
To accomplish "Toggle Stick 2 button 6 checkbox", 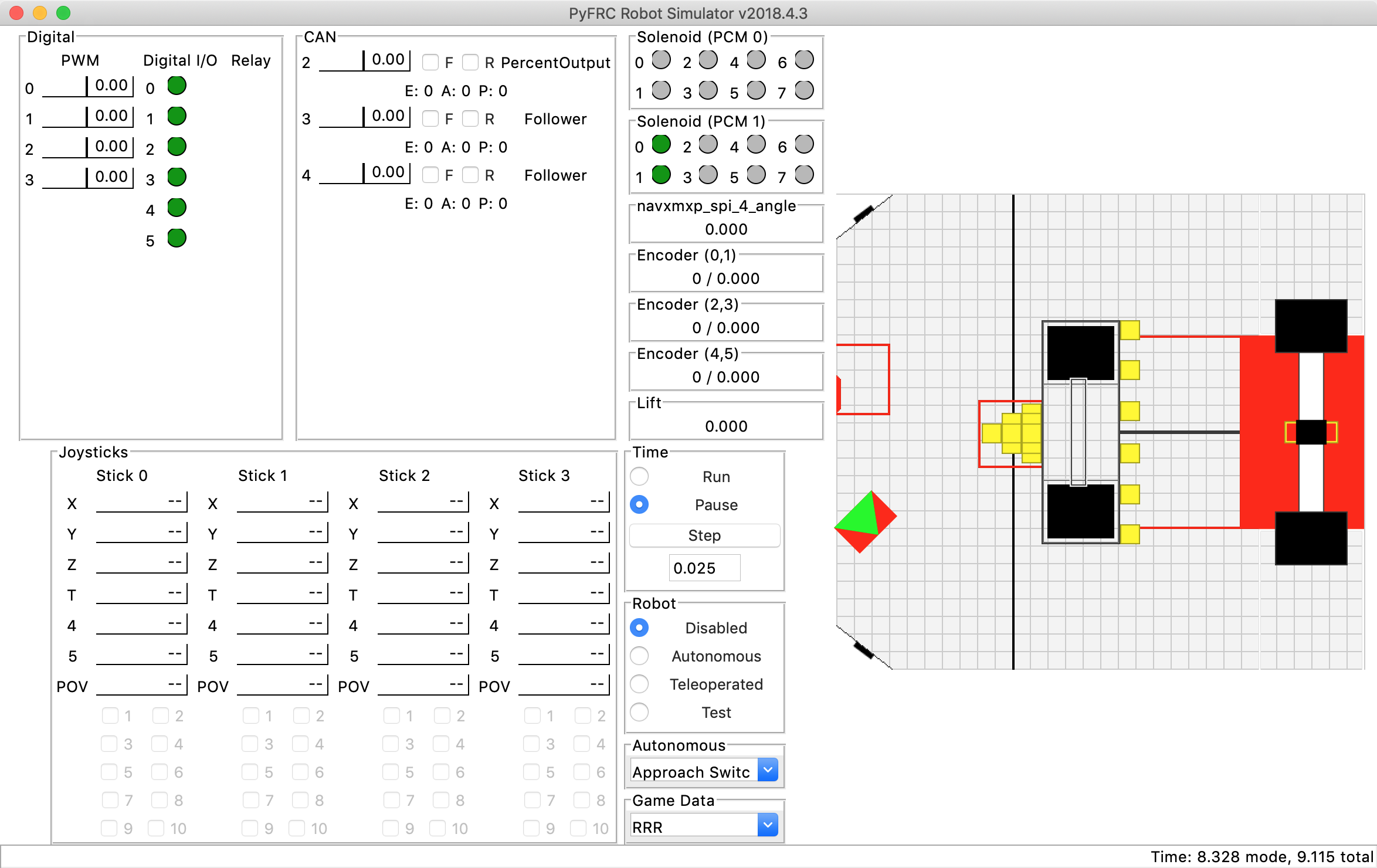I will (x=441, y=772).
